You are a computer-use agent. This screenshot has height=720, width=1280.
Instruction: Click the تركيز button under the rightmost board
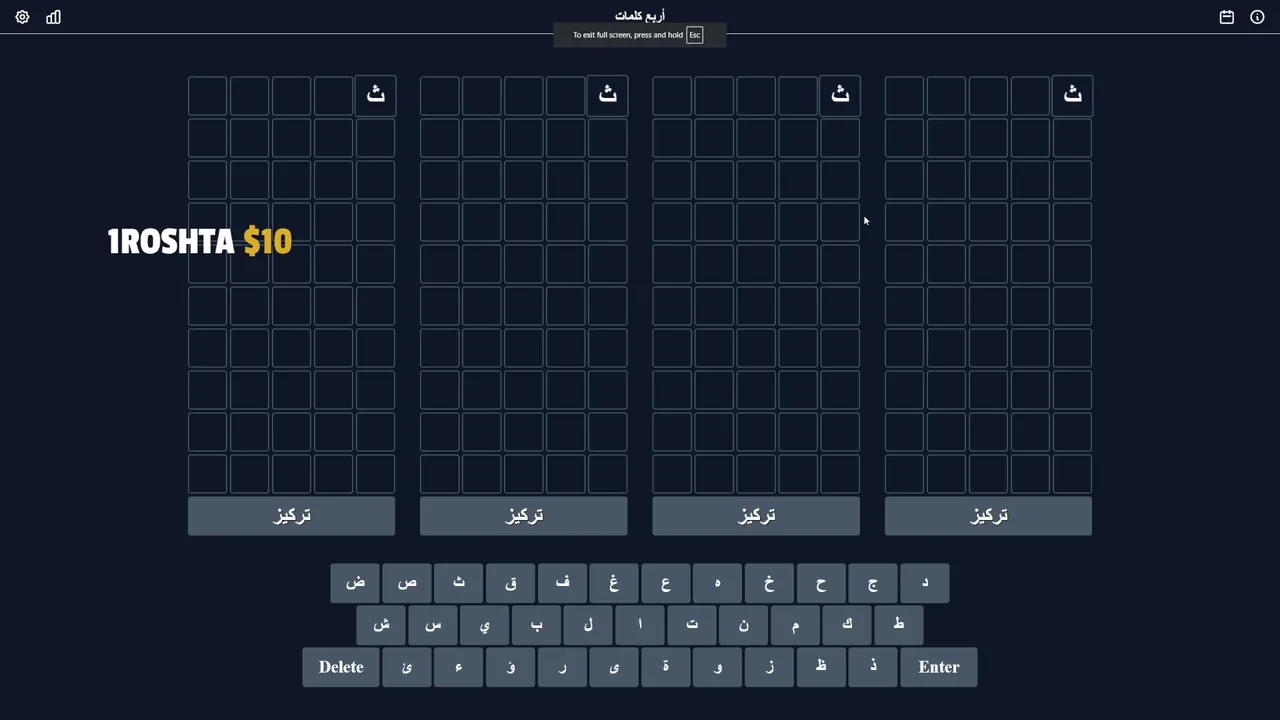988,516
